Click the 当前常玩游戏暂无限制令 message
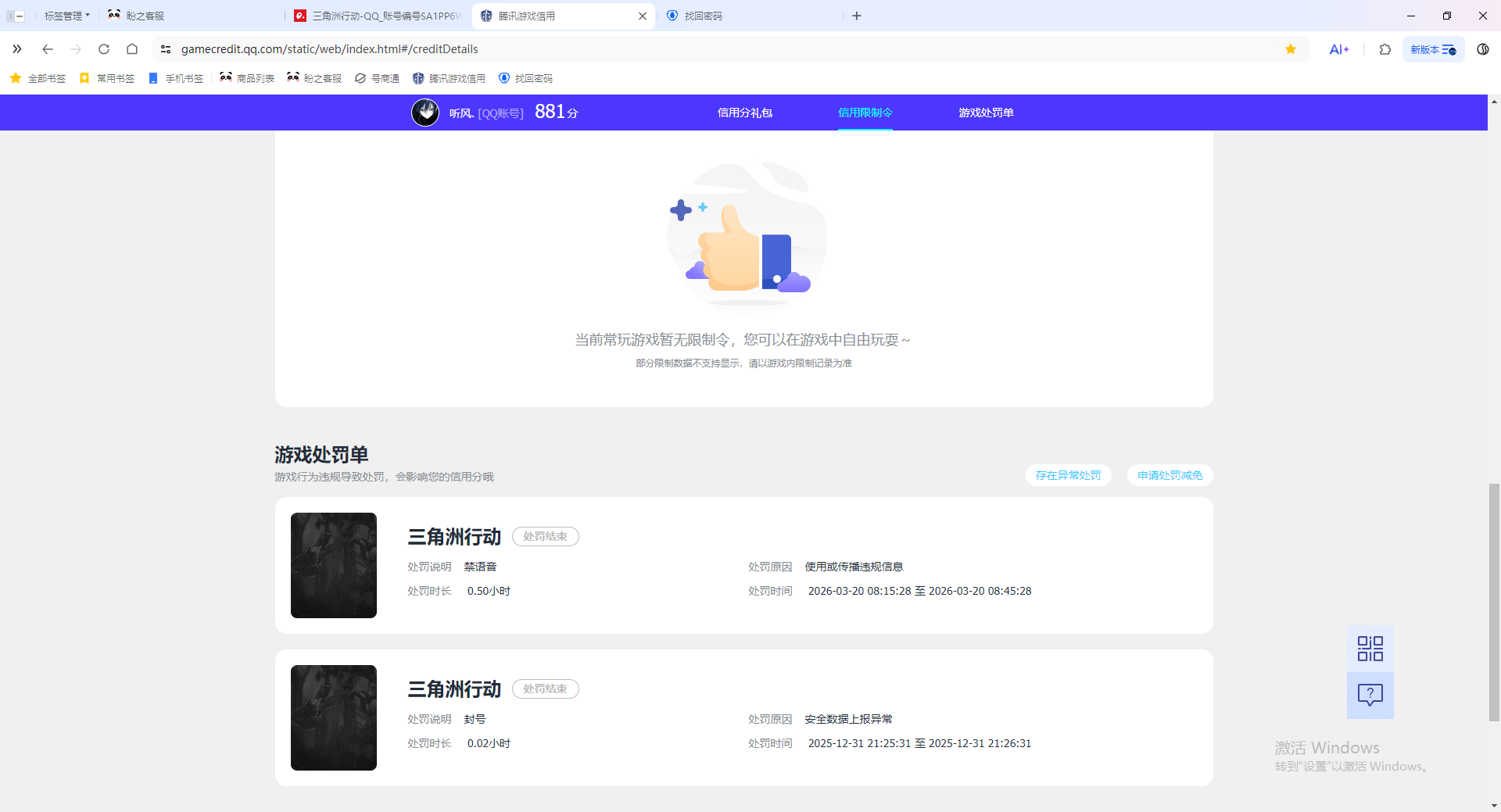 click(x=743, y=340)
